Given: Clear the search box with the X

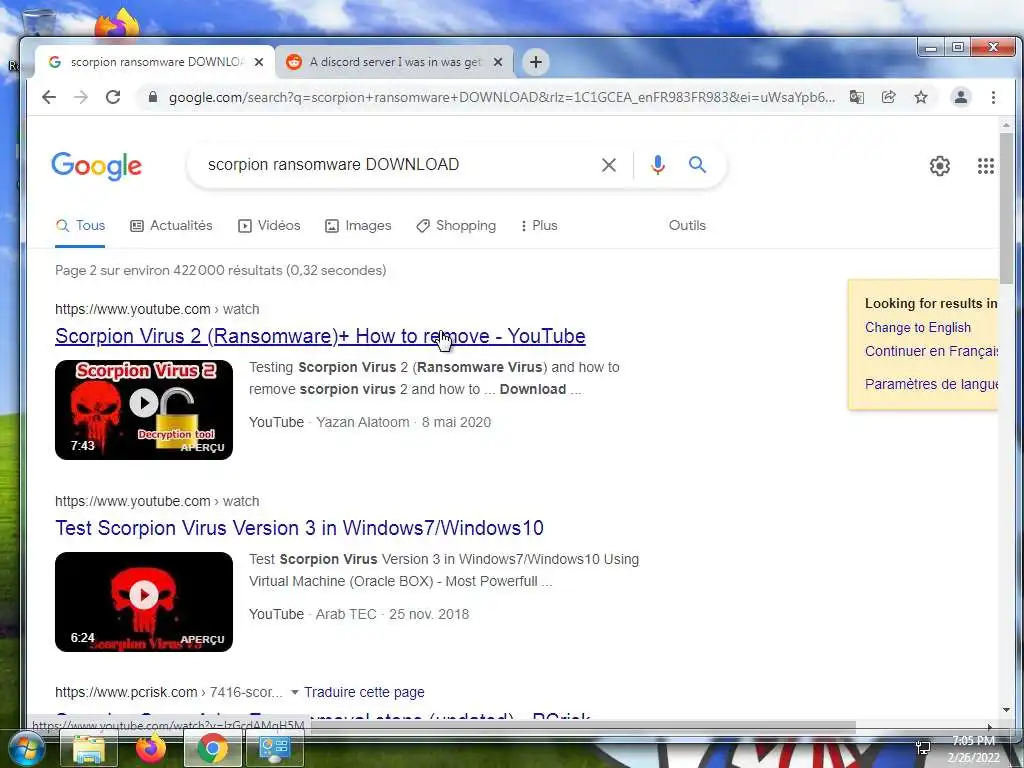Looking at the screenshot, I should [x=609, y=165].
